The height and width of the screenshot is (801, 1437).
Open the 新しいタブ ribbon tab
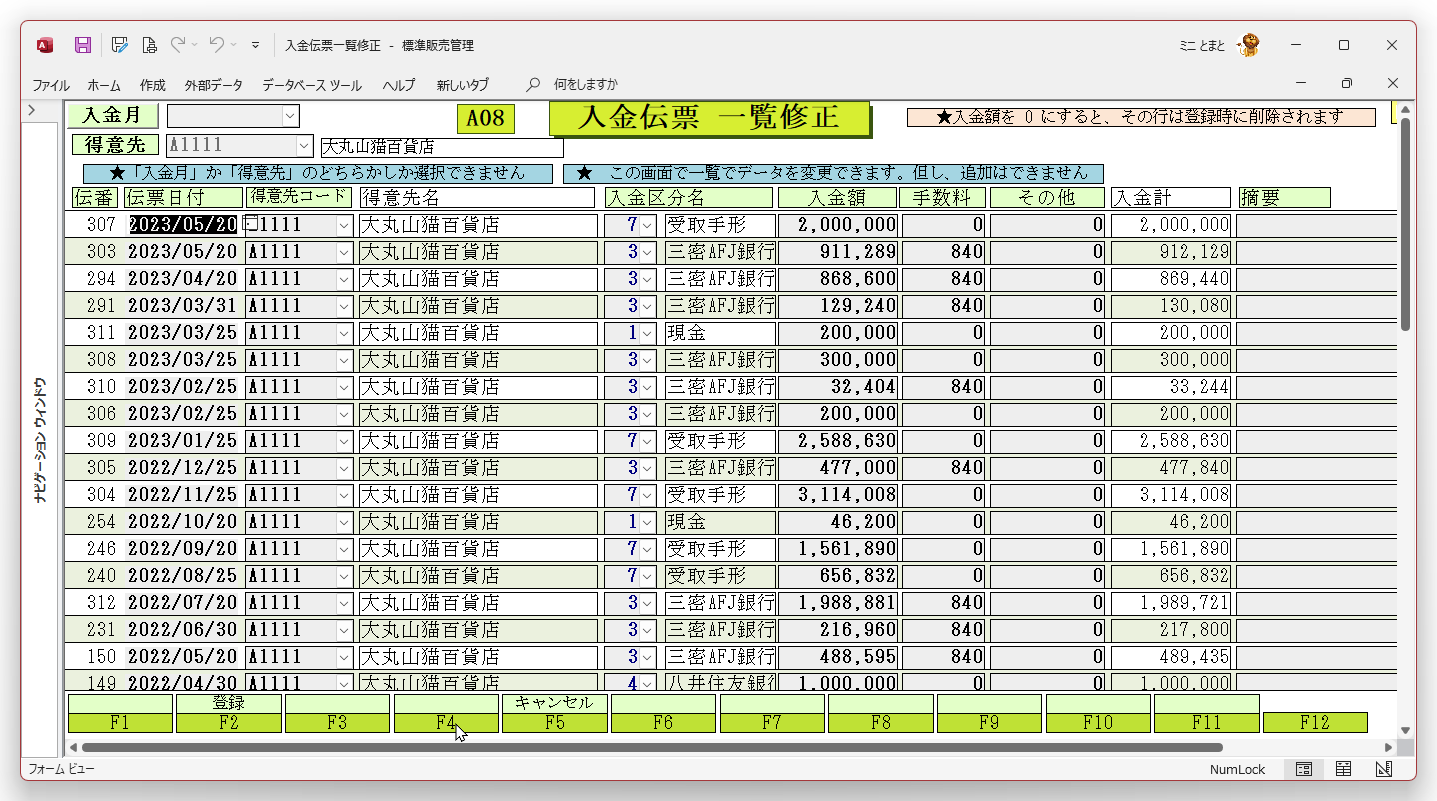(x=462, y=85)
